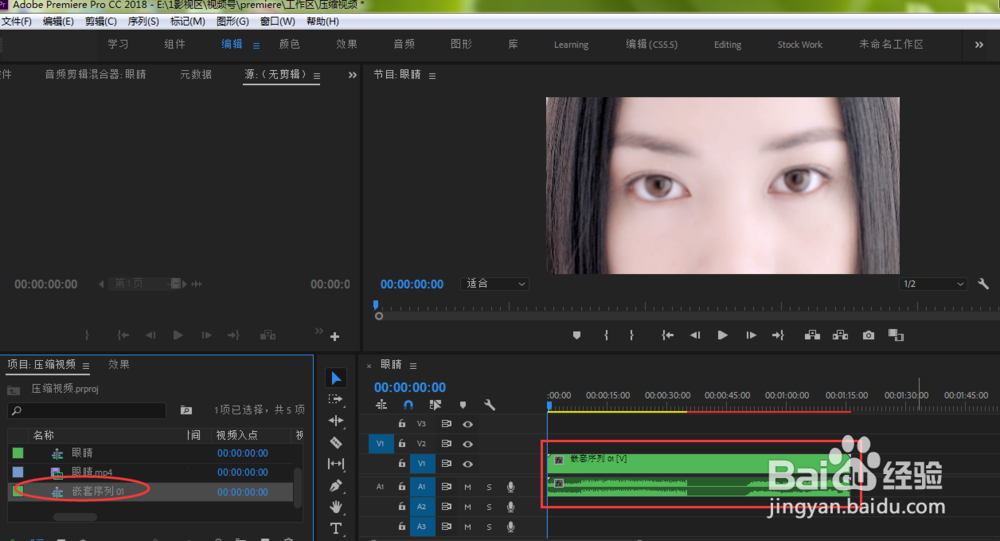This screenshot has height=541, width=1000.
Task: Add a marker in the timeline
Action: coord(463,404)
